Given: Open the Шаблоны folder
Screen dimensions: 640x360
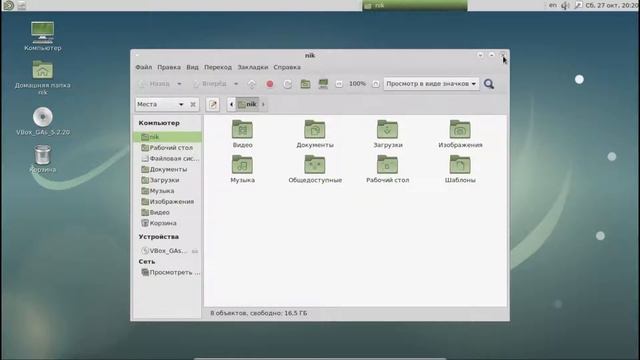Looking at the screenshot, I should 460,169.
